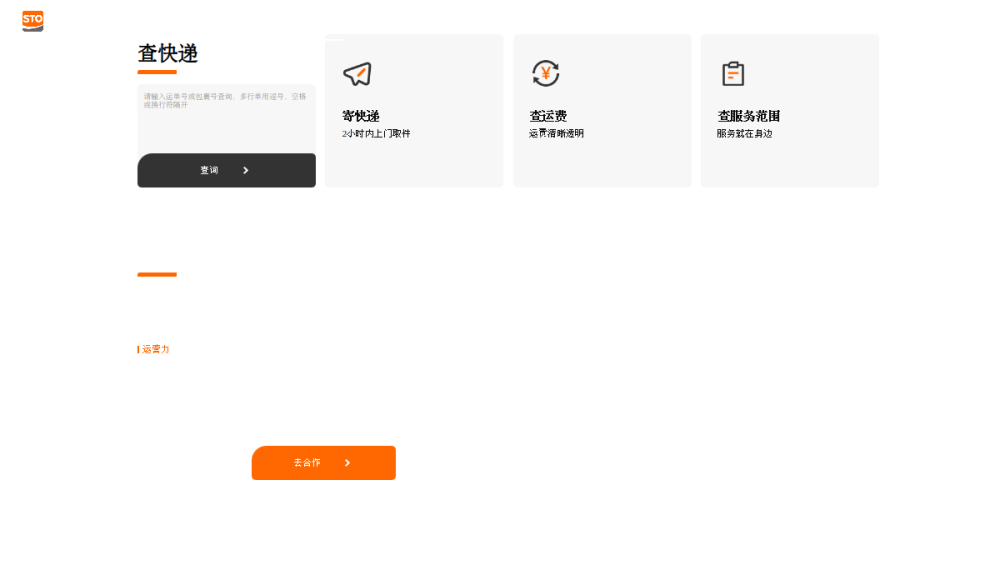
Task: Click the orange 去合作 button
Action: [324, 463]
